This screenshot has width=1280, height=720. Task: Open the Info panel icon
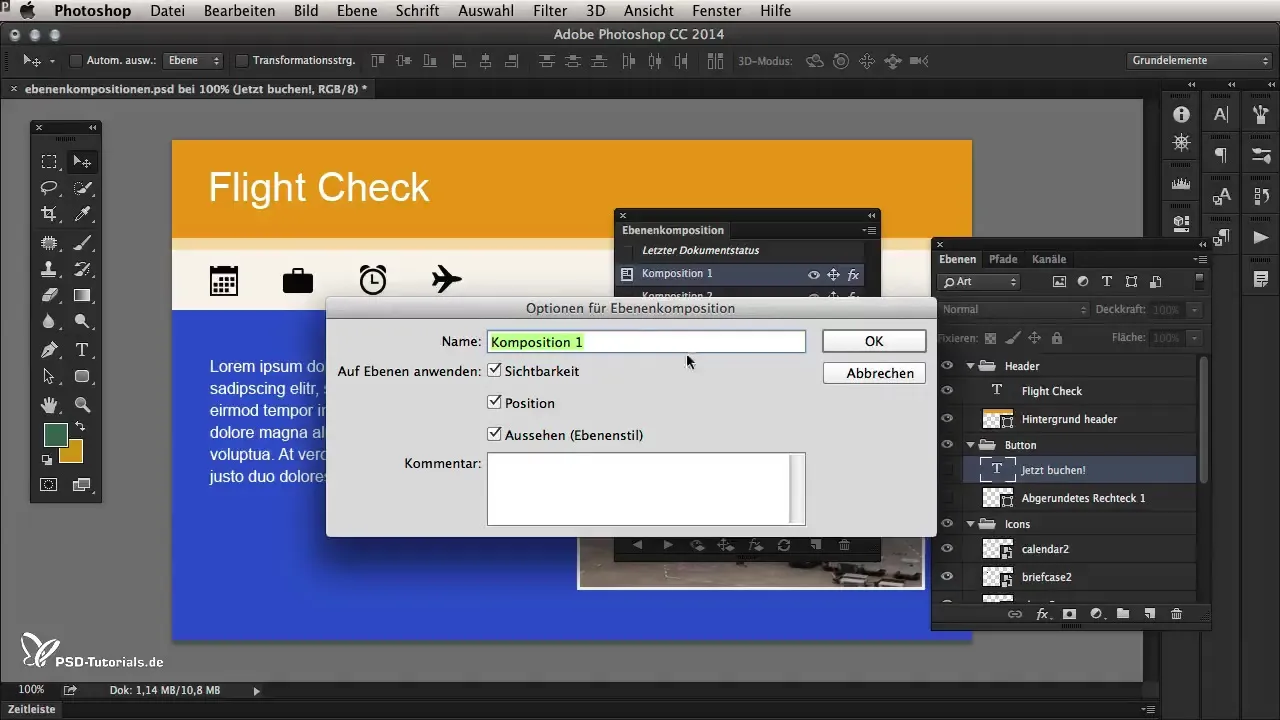pyautogui.click(x=1181, y=115)
